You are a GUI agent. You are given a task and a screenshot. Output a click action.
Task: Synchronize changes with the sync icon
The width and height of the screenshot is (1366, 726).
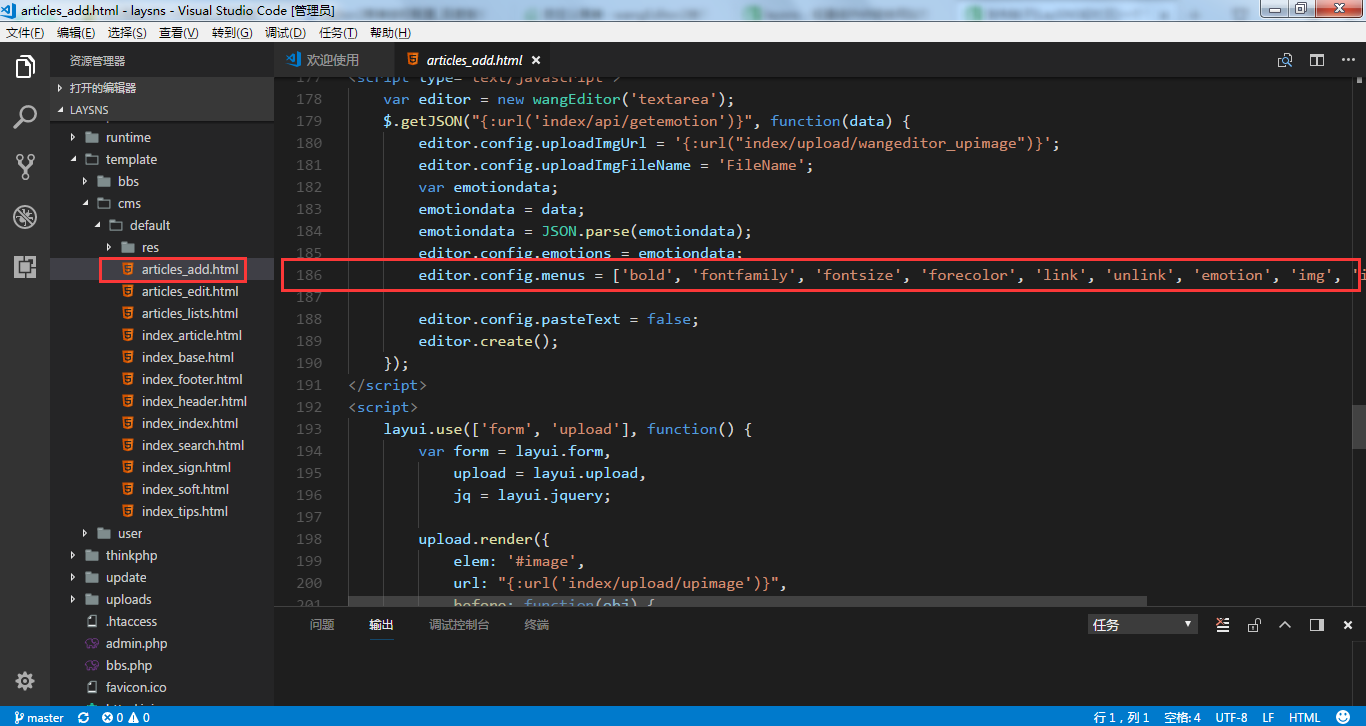[84, 717]
